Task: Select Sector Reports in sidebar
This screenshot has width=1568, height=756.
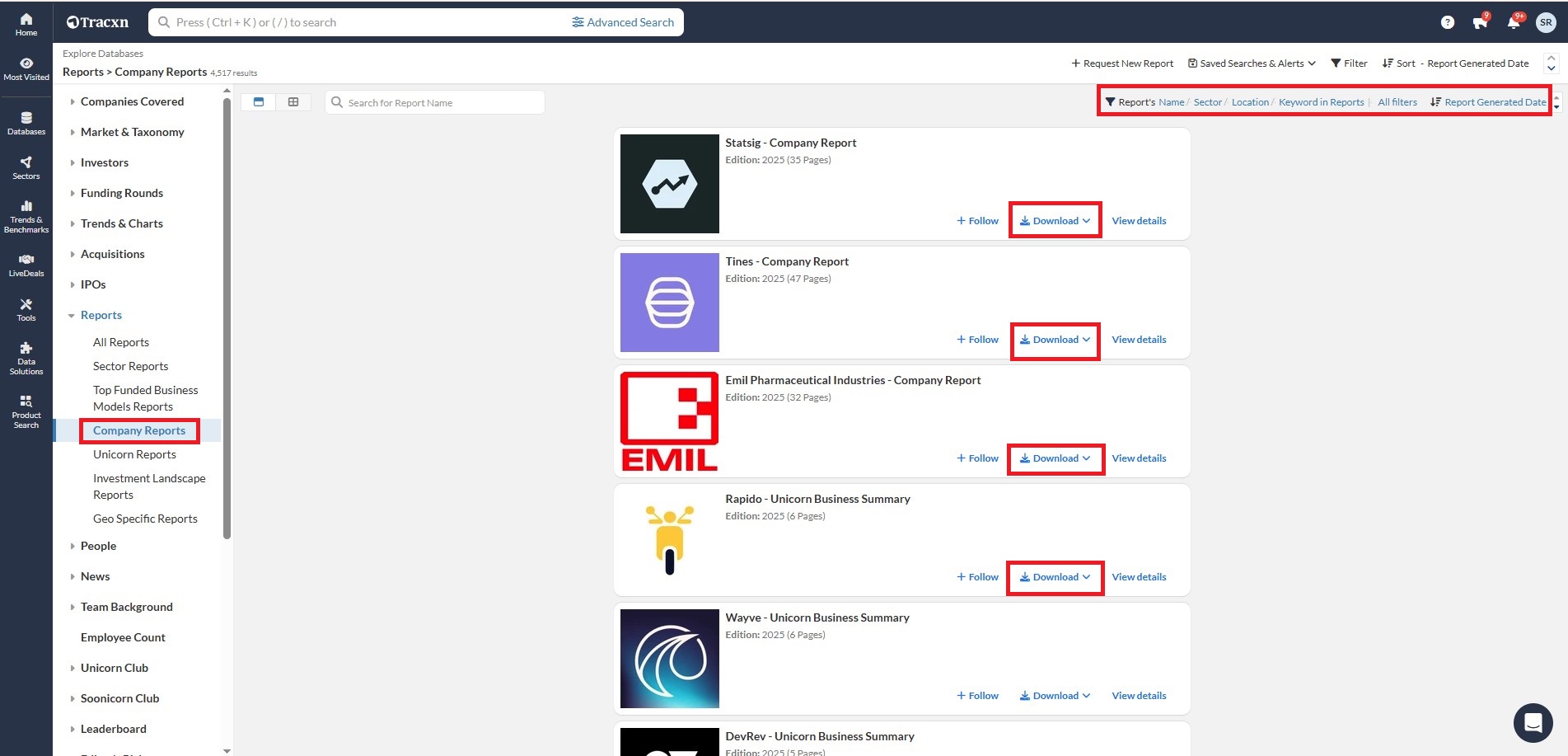Action: click(x=130, y=366)
